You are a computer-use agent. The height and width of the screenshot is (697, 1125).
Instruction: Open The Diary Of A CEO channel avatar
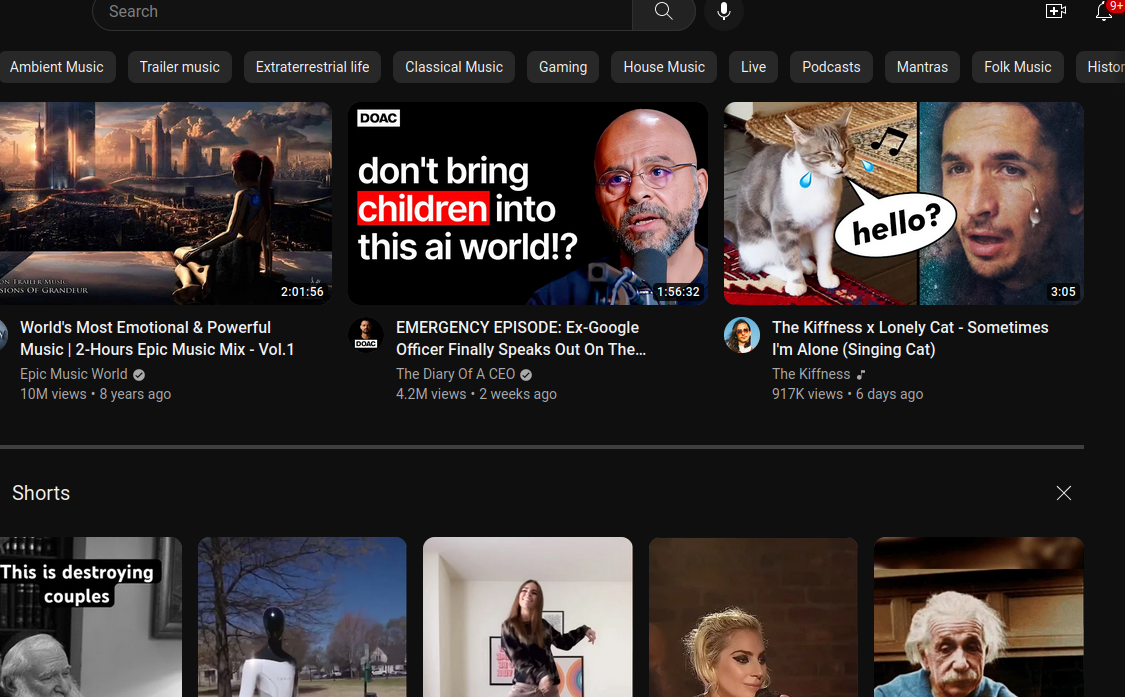[x=366, y=336]
